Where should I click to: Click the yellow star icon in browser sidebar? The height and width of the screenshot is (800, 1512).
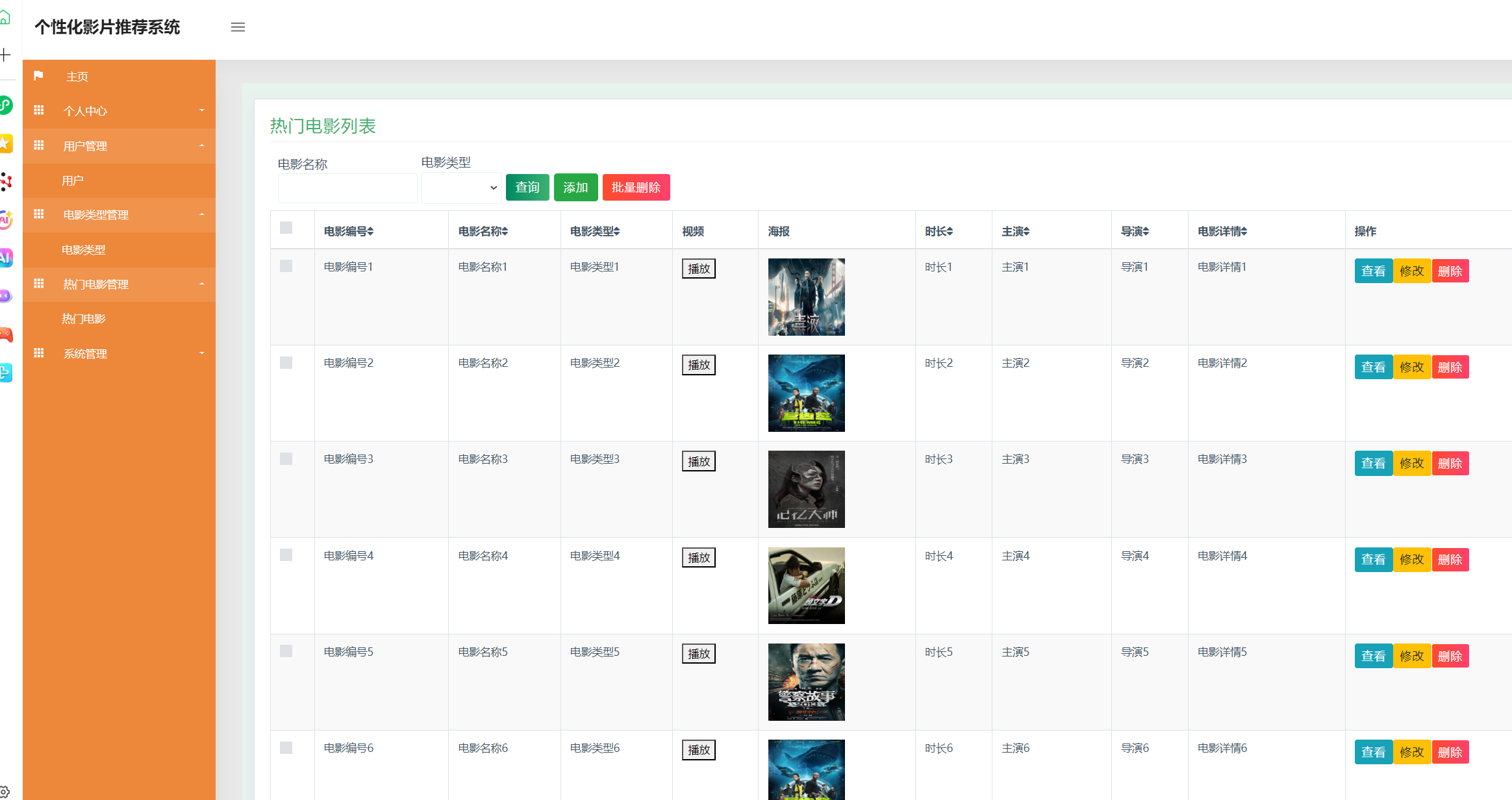pos(6,144)
